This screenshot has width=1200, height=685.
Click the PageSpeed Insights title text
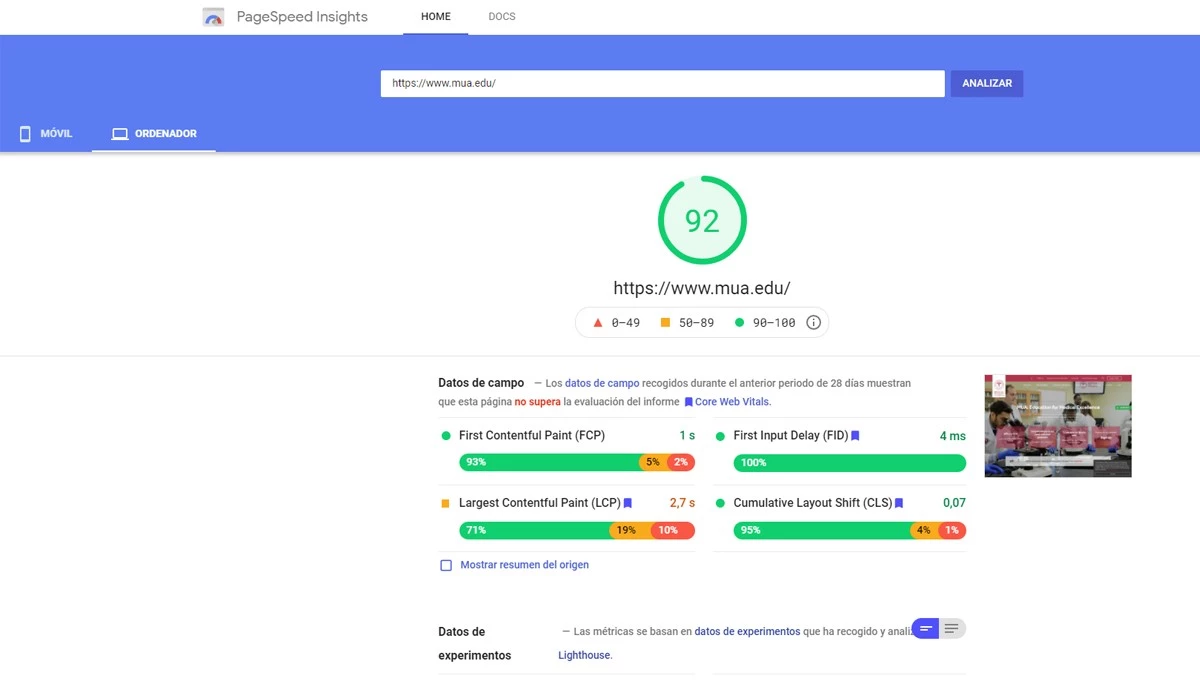click(x=302, y=17)
